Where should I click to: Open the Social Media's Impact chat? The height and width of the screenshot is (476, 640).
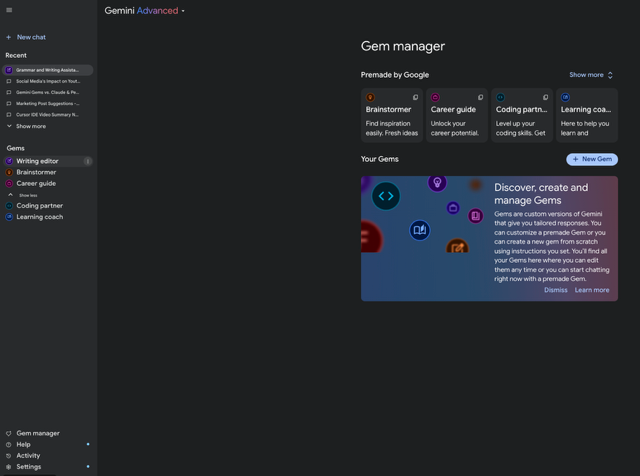point(48,81)
